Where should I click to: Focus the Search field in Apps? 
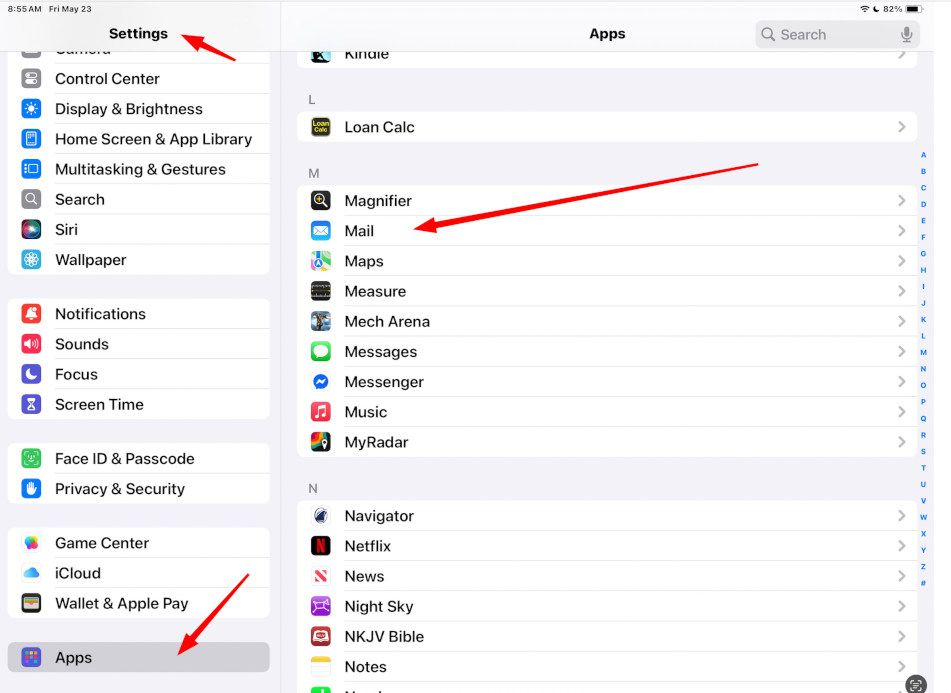click(837, 35)
